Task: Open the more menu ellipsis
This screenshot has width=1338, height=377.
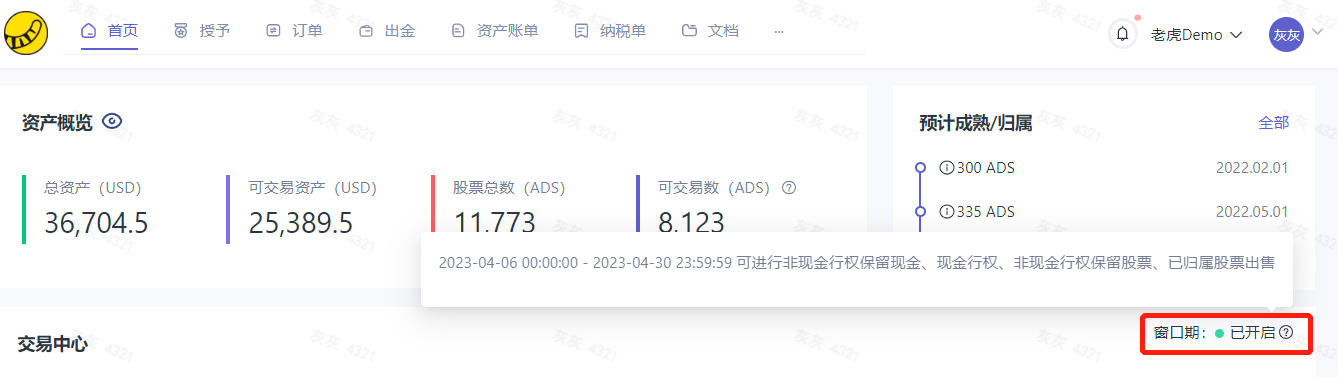Action: 779,31
